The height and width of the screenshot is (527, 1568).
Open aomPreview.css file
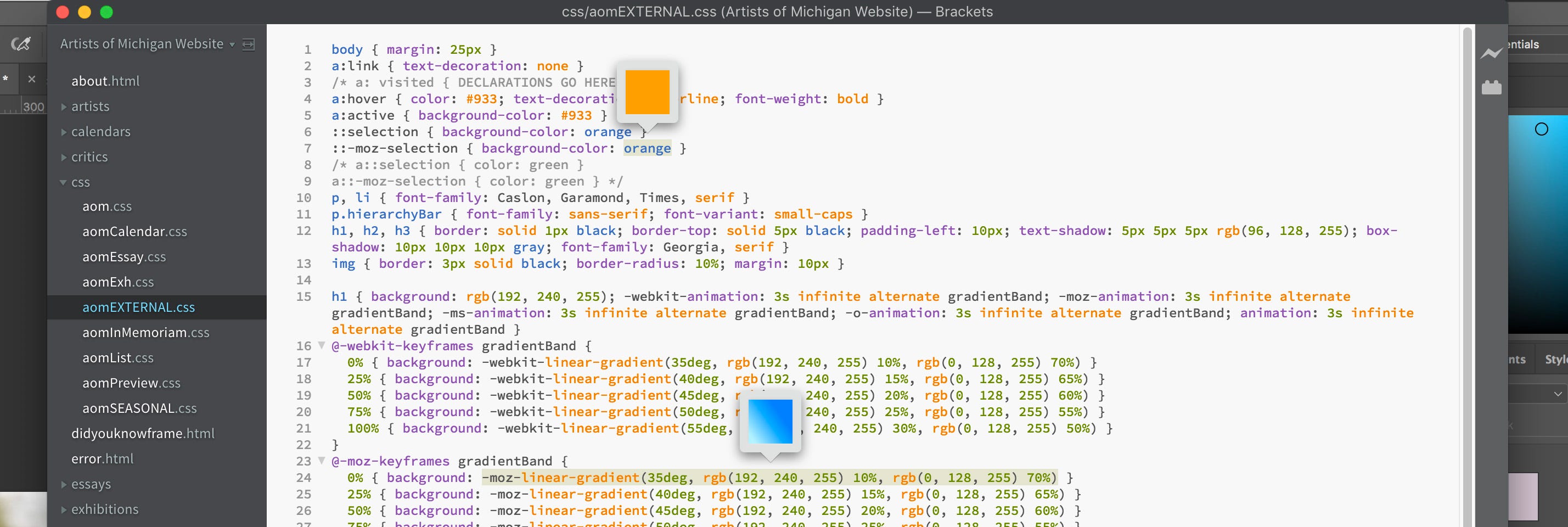pos(132,383)
